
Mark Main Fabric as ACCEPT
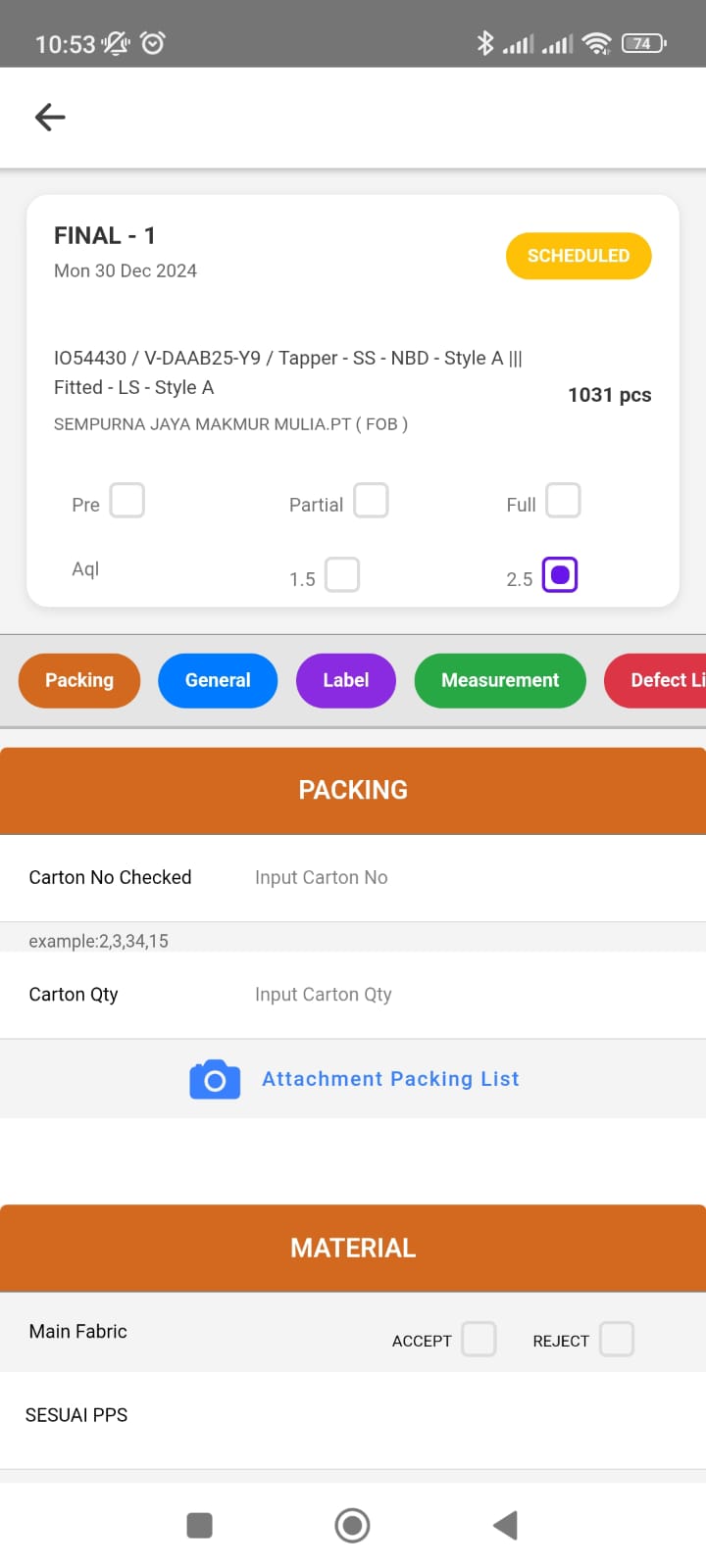click(x=479, y=1339)
